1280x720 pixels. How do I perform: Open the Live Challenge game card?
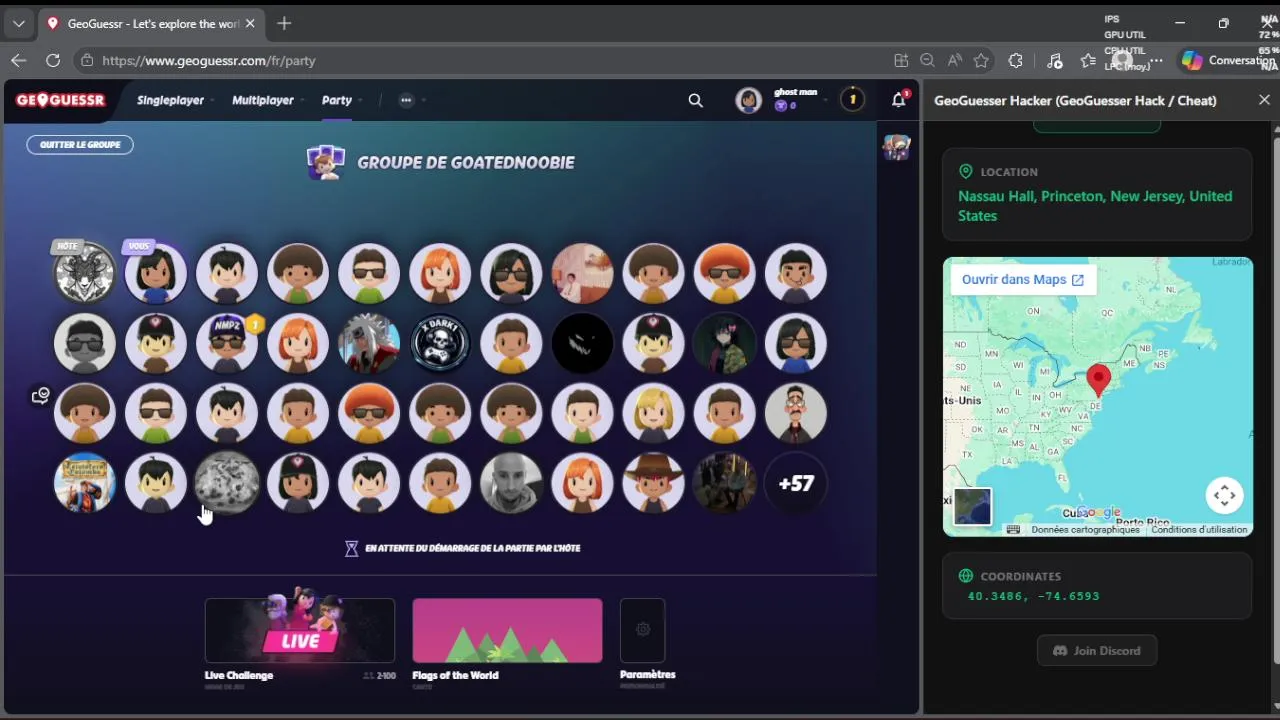pyautogui.click(x=300, y=631)
